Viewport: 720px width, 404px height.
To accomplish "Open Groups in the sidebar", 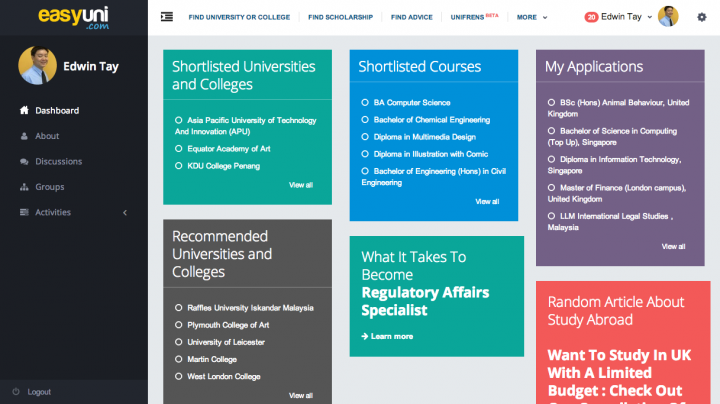I will tap(50, 187).
